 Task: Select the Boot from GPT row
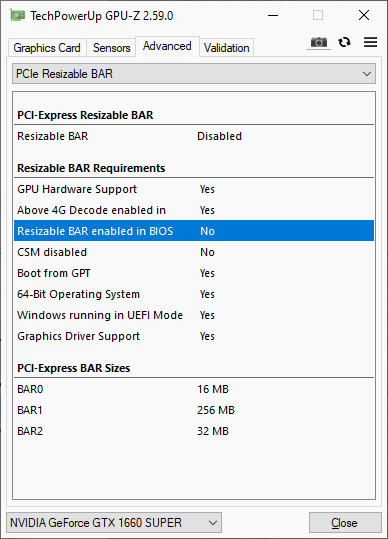(194, 273)
